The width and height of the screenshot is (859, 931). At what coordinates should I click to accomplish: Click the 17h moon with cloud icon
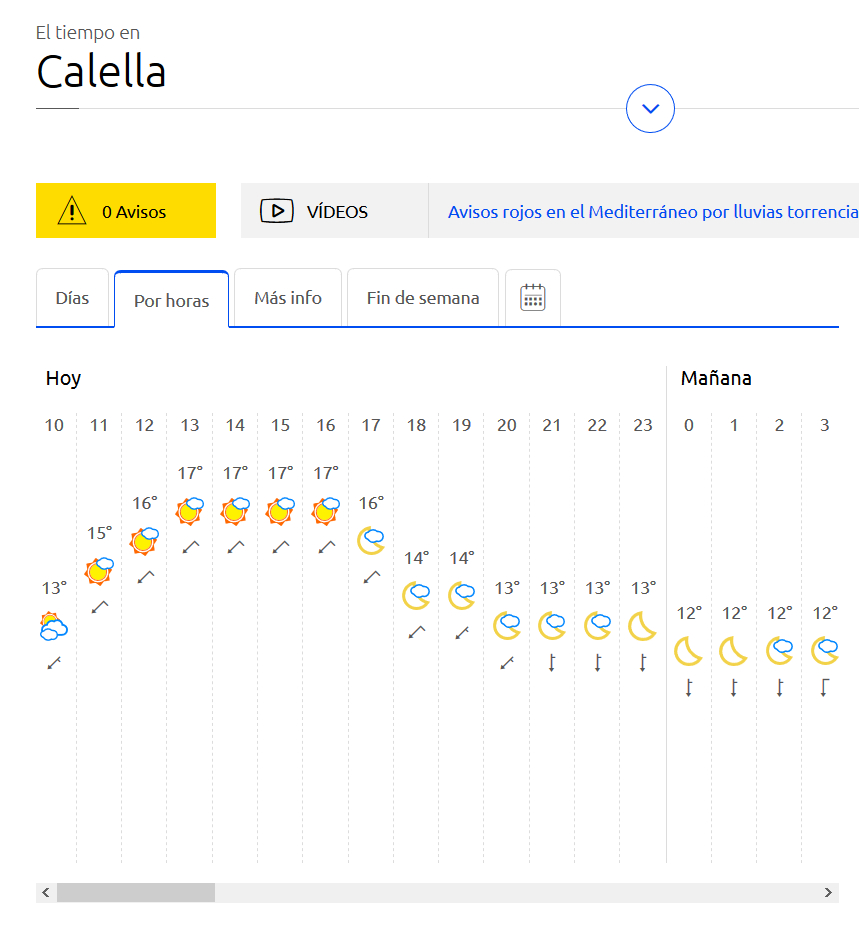(371, 540)
